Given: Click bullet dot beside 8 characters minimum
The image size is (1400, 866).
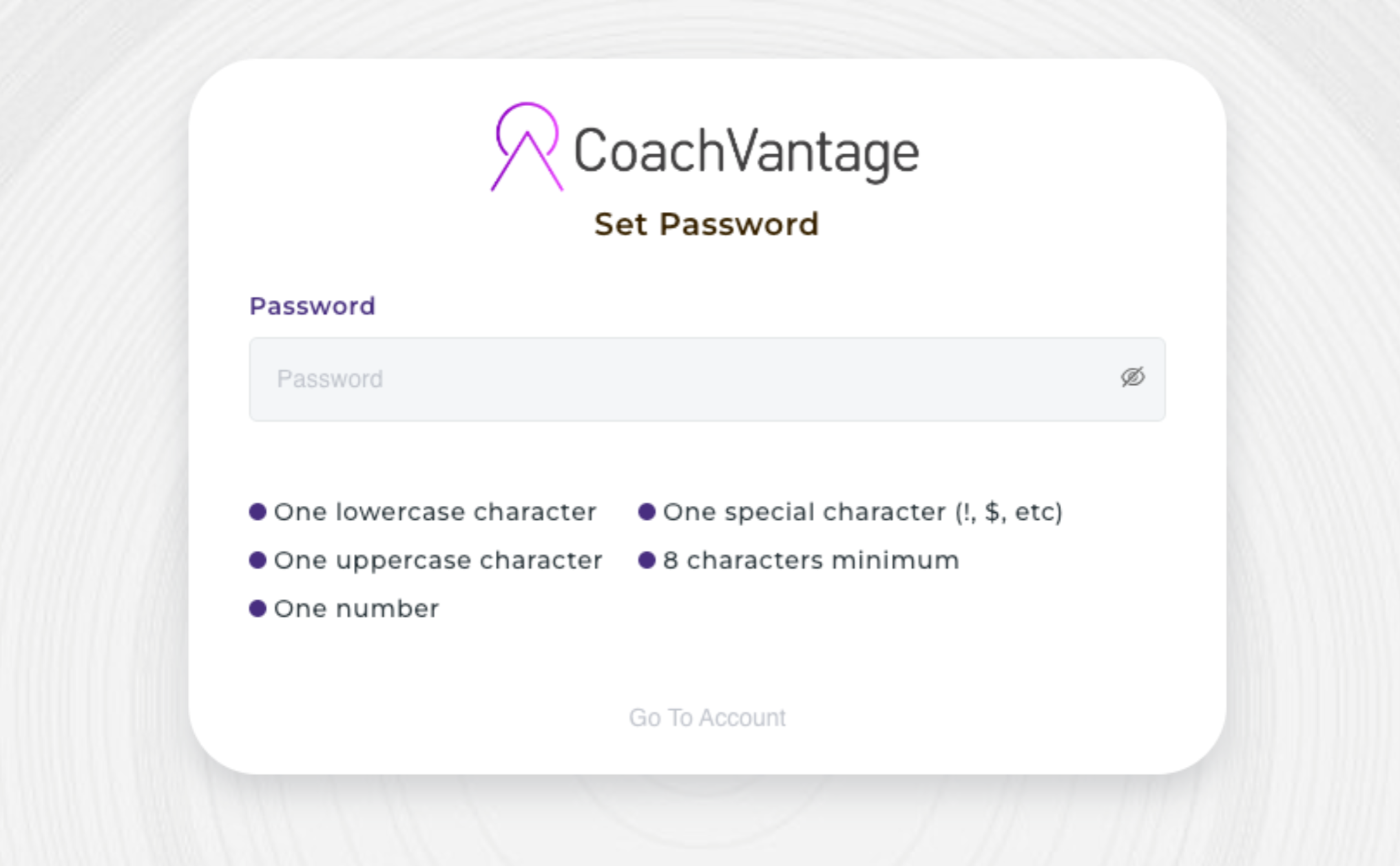Looking at the screenshot, I should coord(647,560).
